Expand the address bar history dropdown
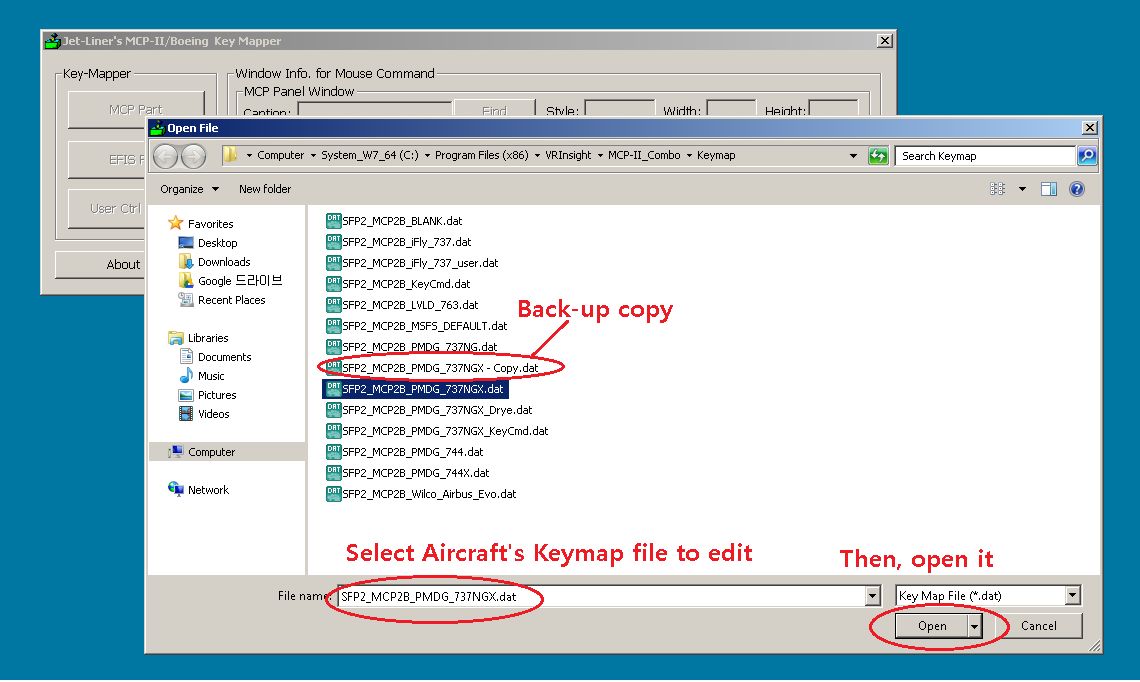The image size is (1140, 682). pos(853,156)
